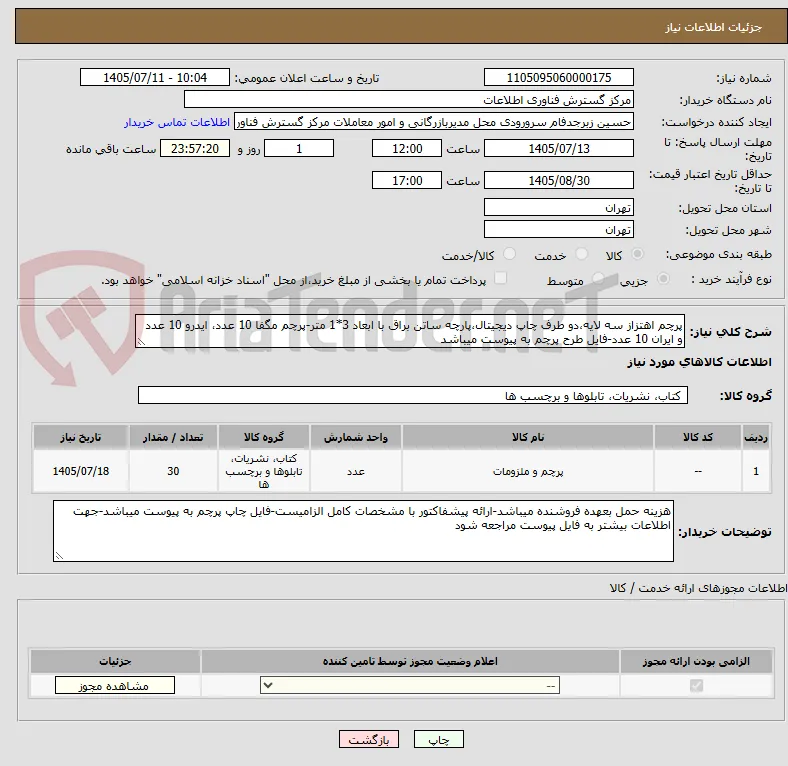
Task: Click the تاریخ نیاز column header
Action: point(81,437)
